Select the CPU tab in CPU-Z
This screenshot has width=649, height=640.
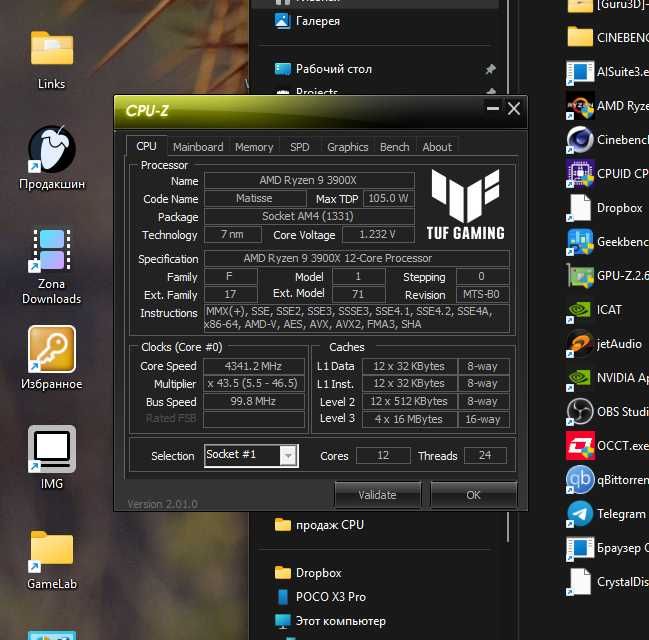pos(147,146)
